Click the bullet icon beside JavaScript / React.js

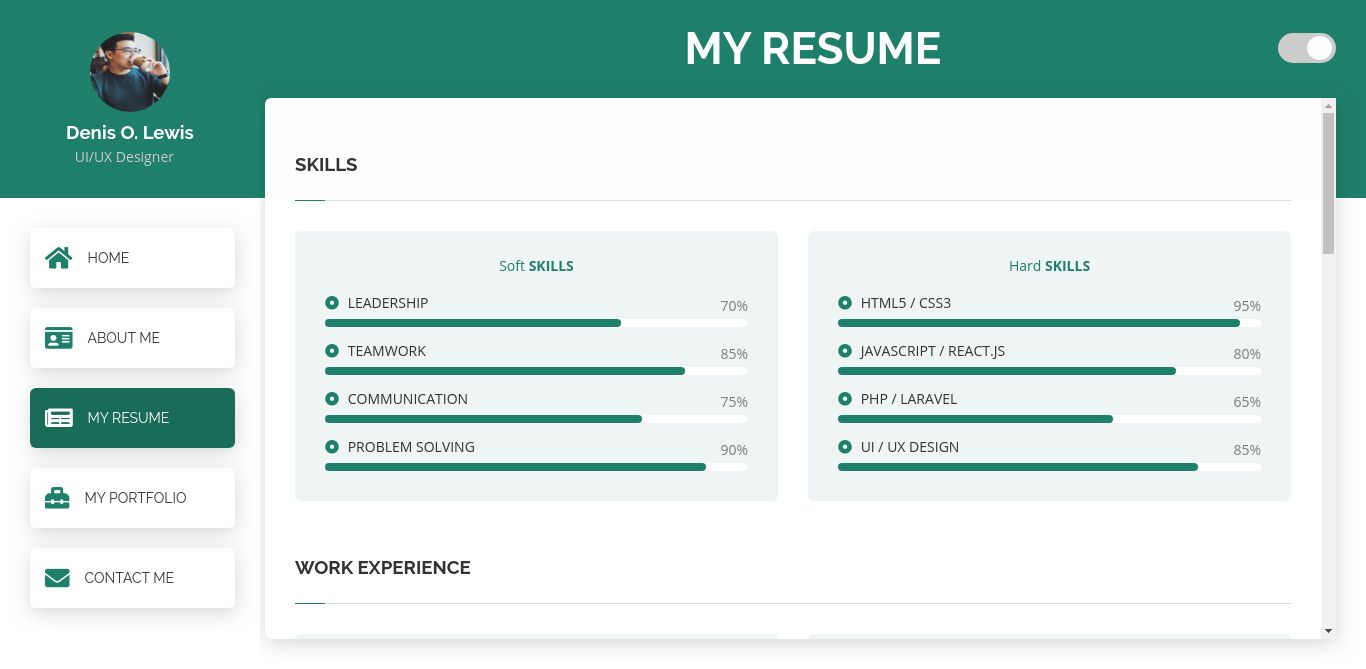click(x=845, y=351)
